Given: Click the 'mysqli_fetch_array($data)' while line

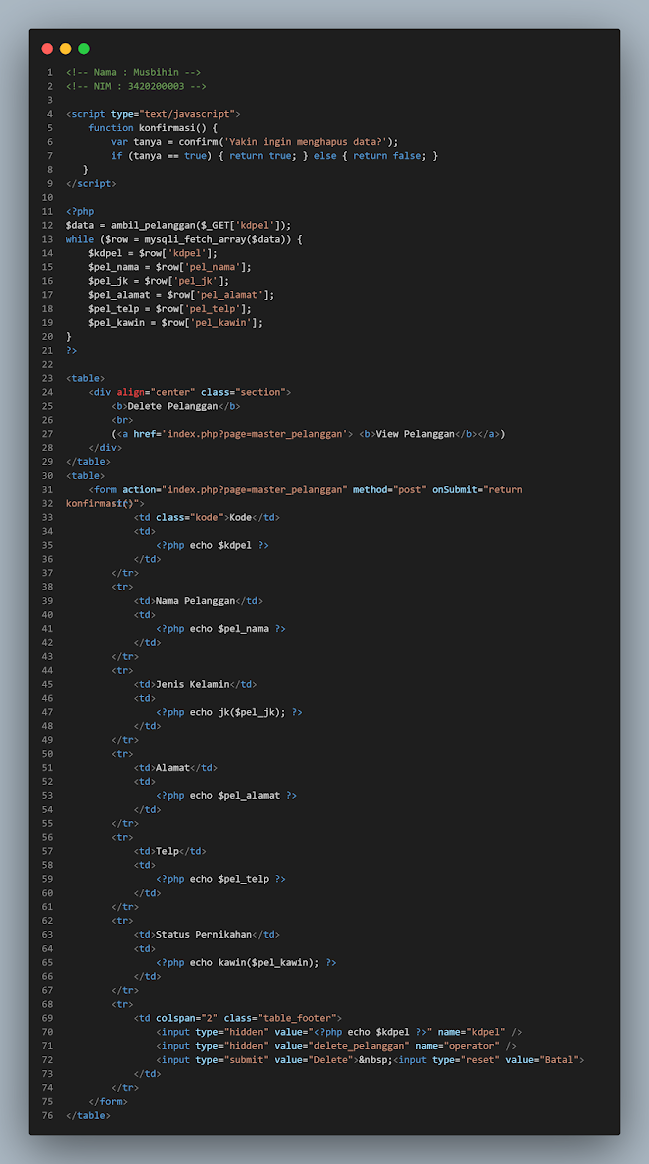Looking at the screenshot, I should point(185,239).
